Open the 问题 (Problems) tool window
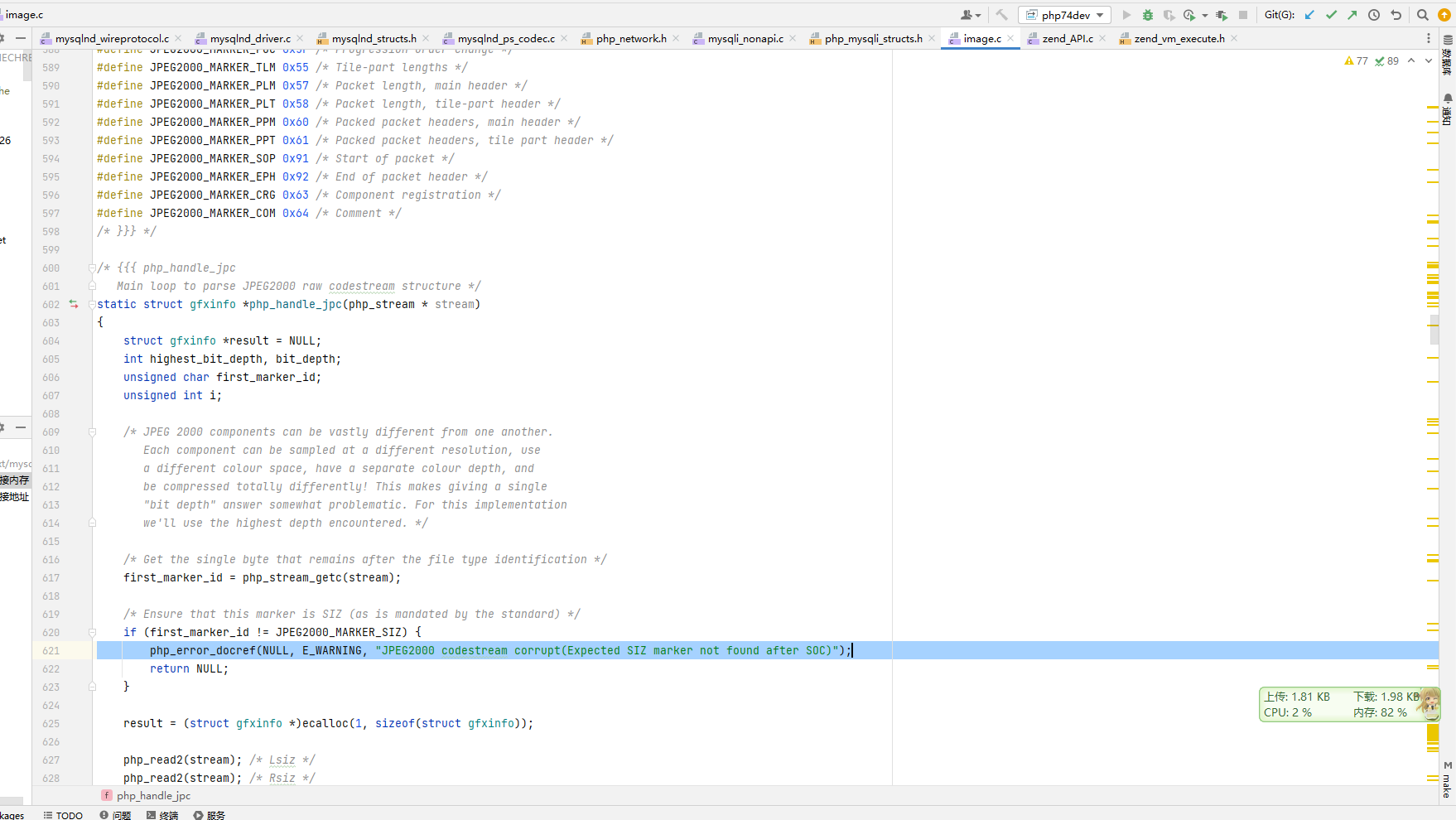1456x820 pixels. tap(115, 815)
